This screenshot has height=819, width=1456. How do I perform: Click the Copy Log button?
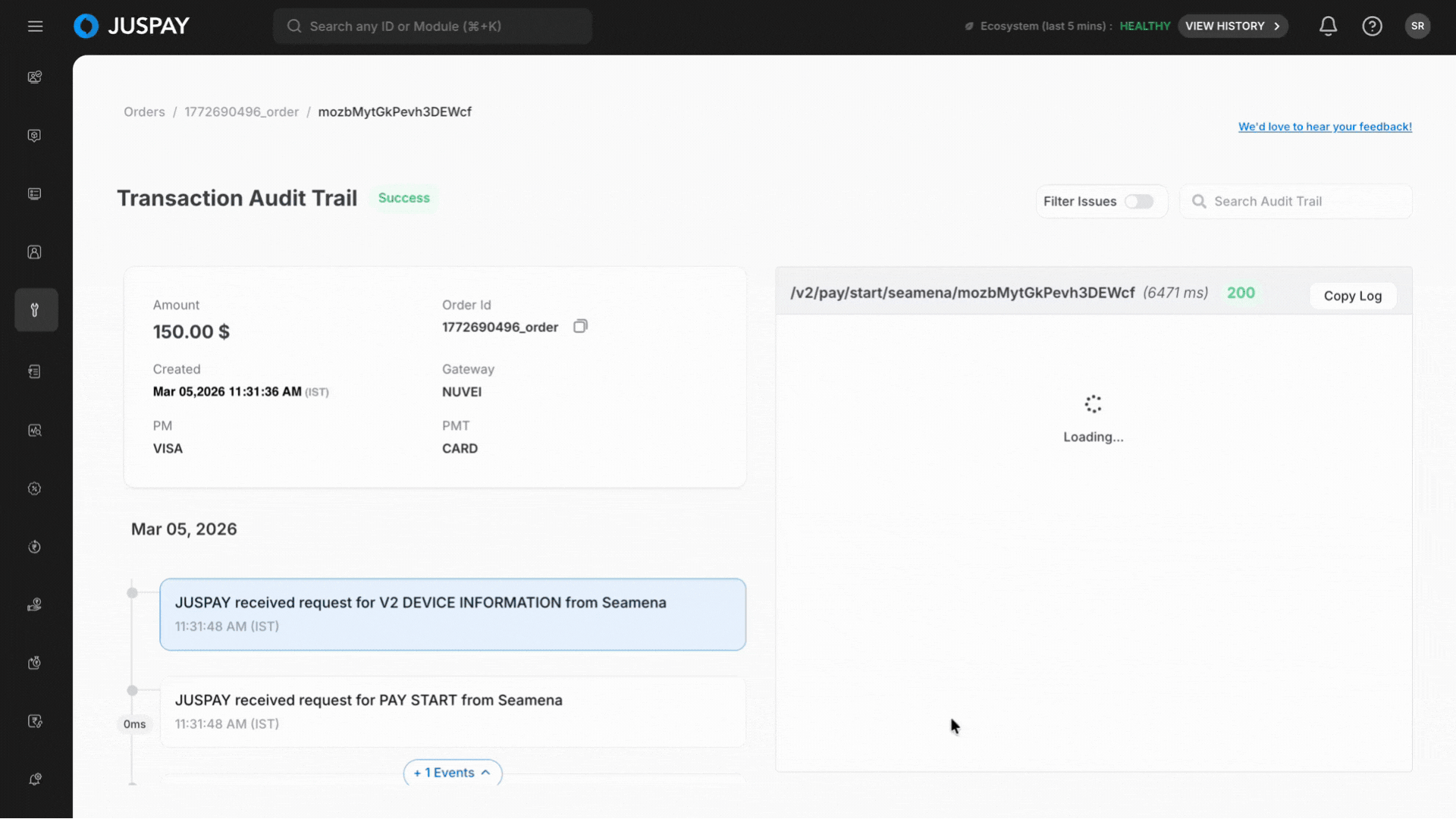[1353, 296]
